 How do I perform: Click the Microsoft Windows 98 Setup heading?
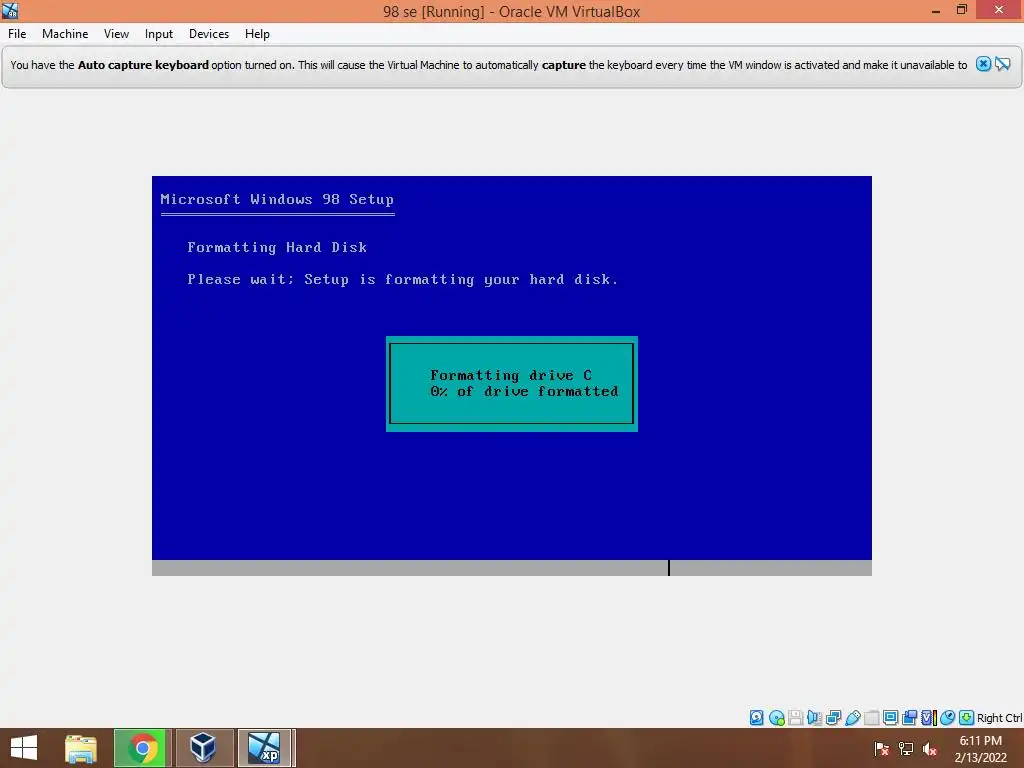[x=277, y=199]
